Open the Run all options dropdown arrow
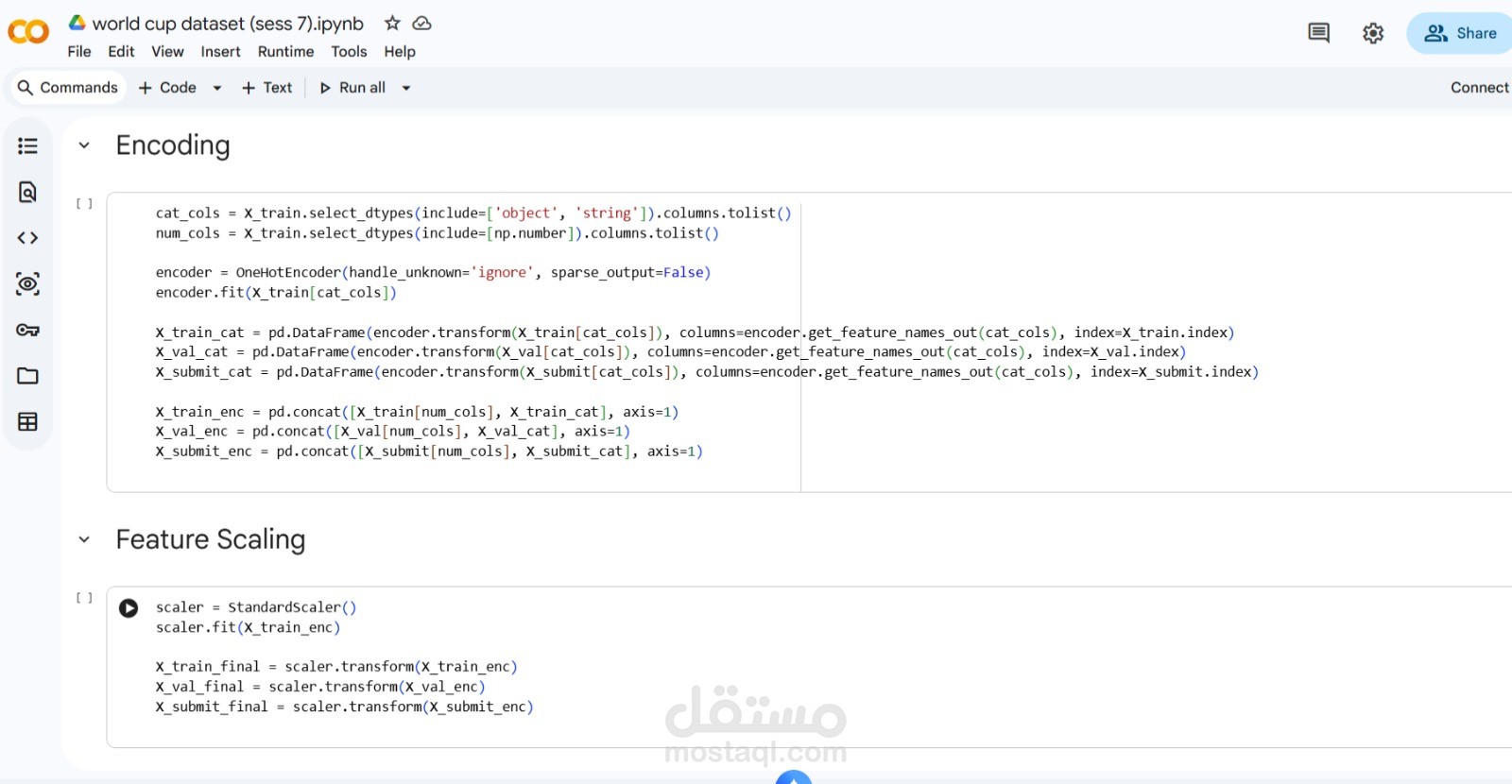1512x784 pixels. (x=406, y=88)
